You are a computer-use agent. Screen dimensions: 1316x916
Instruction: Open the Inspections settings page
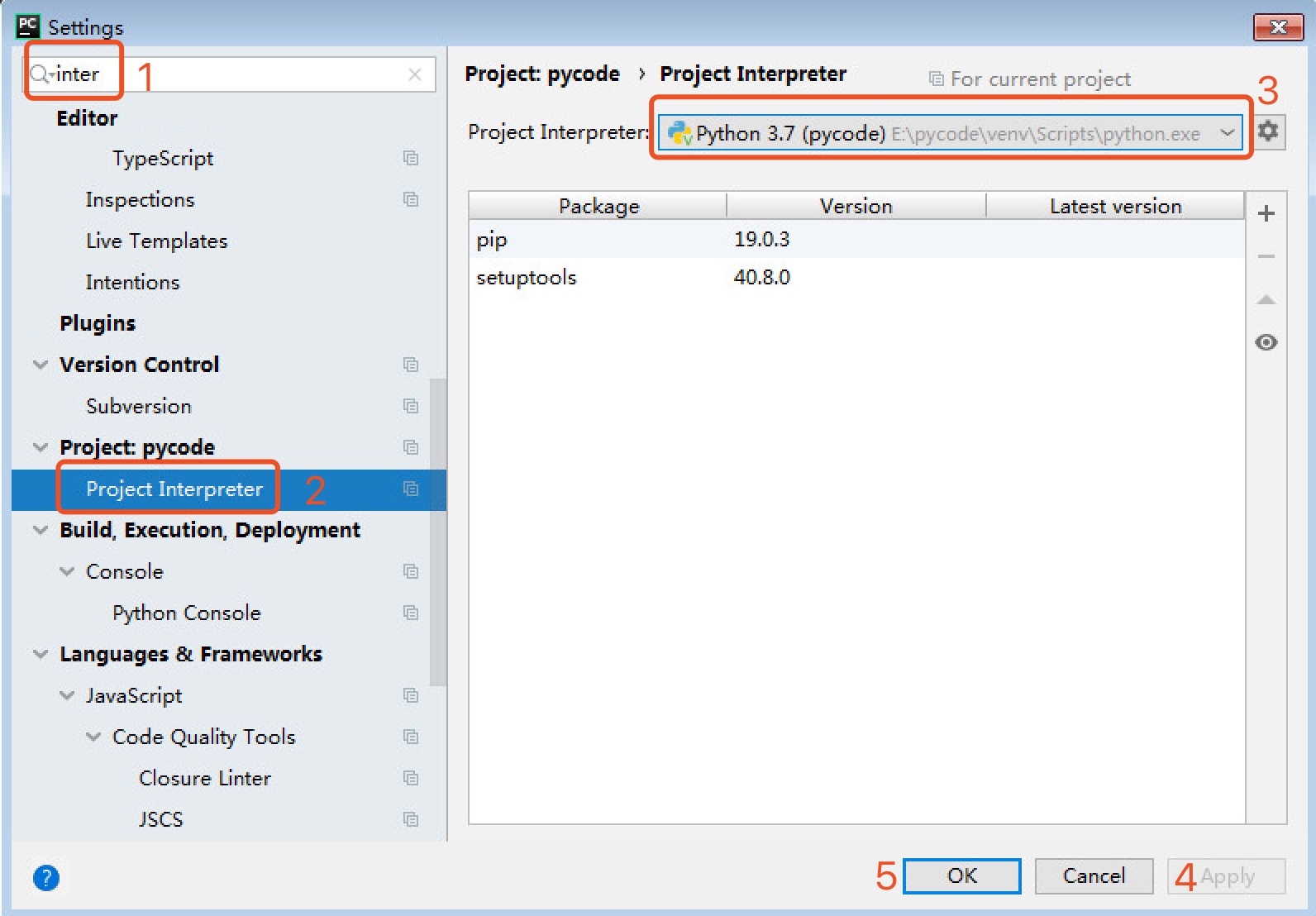coord(140,199)
